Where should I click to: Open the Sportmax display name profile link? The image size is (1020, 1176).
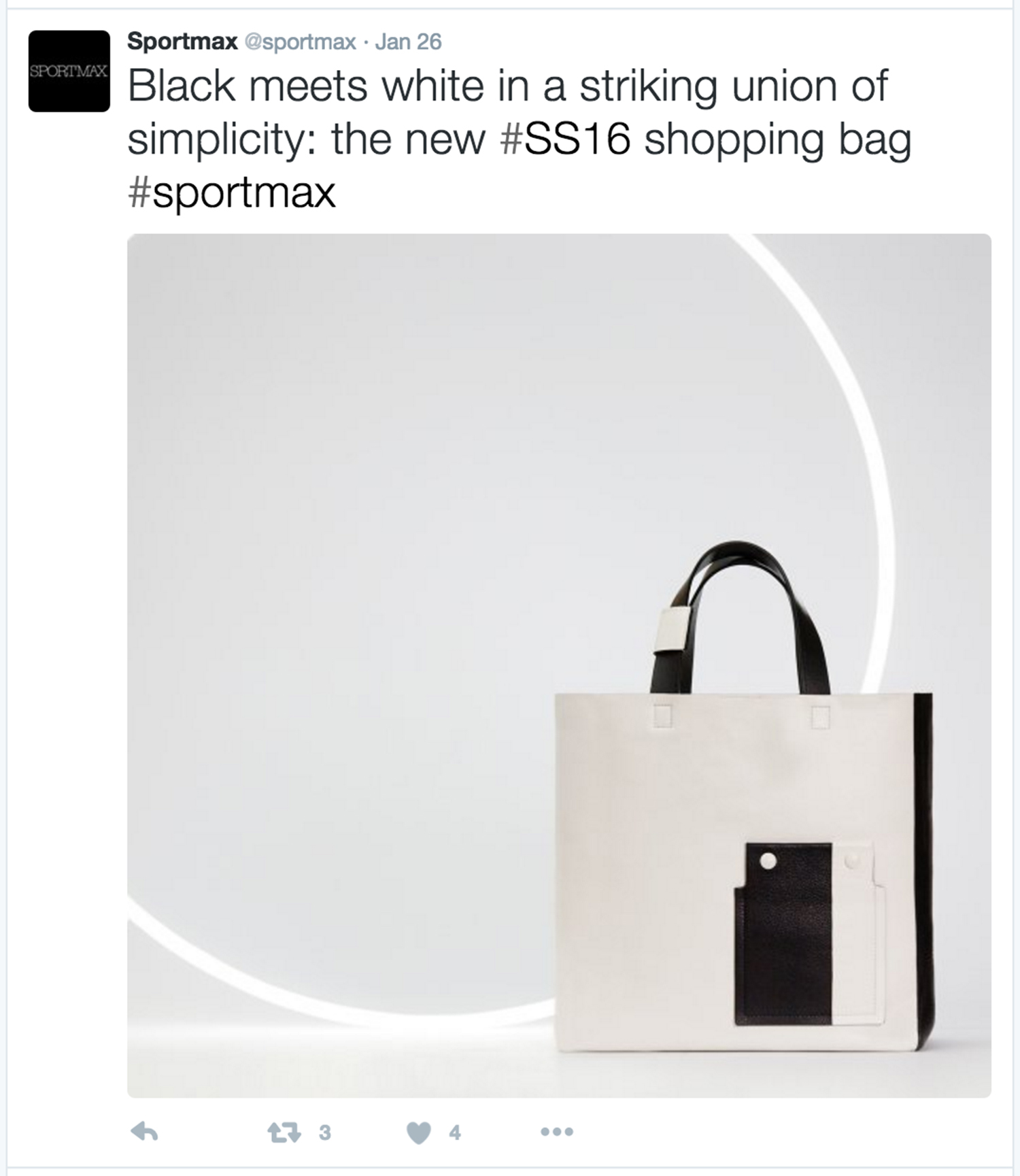(x=182, y=41)
